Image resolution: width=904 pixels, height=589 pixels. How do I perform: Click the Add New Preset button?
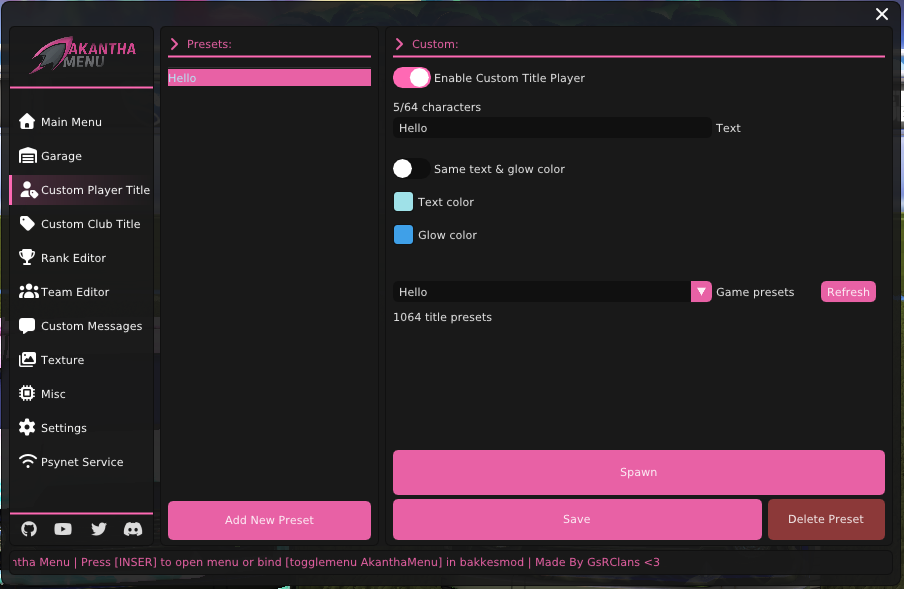[269, 520]
